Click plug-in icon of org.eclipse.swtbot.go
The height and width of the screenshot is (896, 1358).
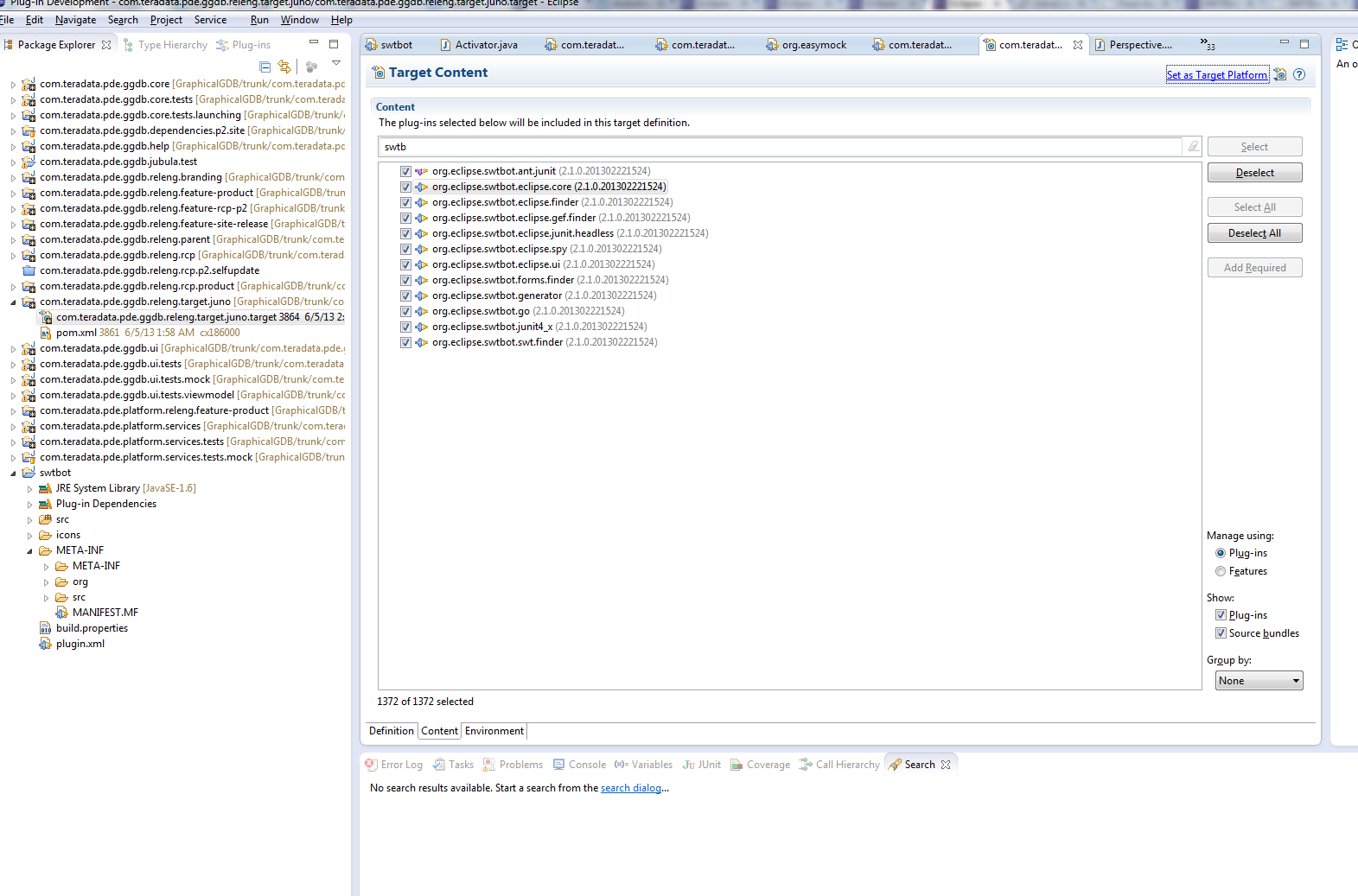(422, 311)
